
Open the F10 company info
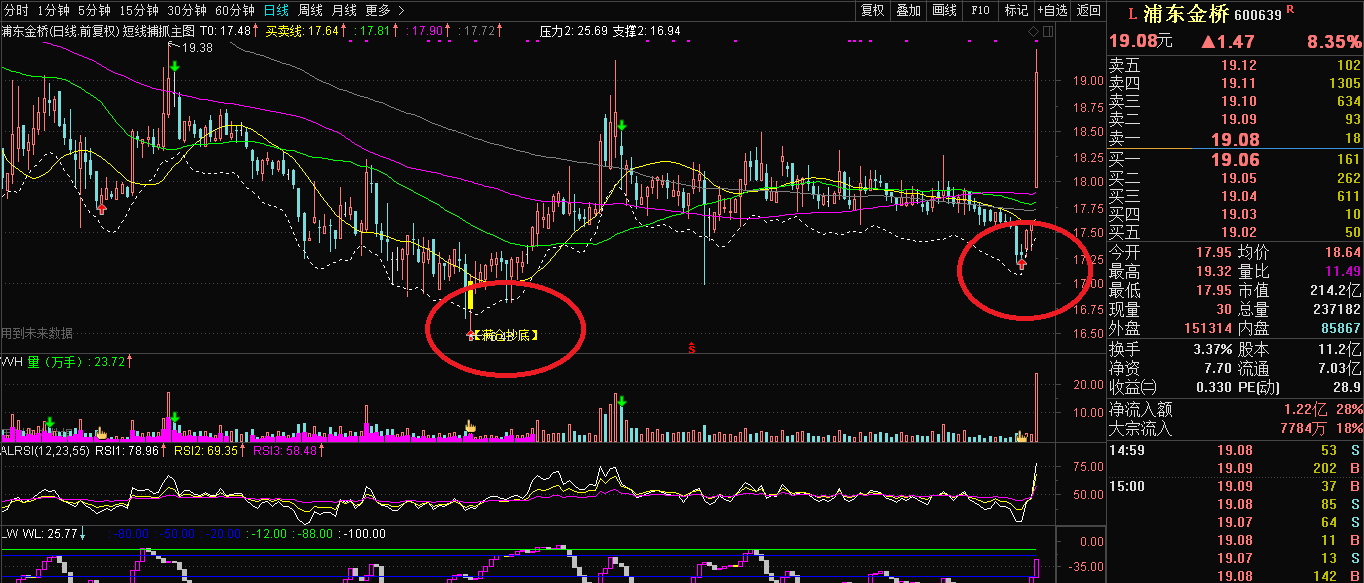coord(981,11)
